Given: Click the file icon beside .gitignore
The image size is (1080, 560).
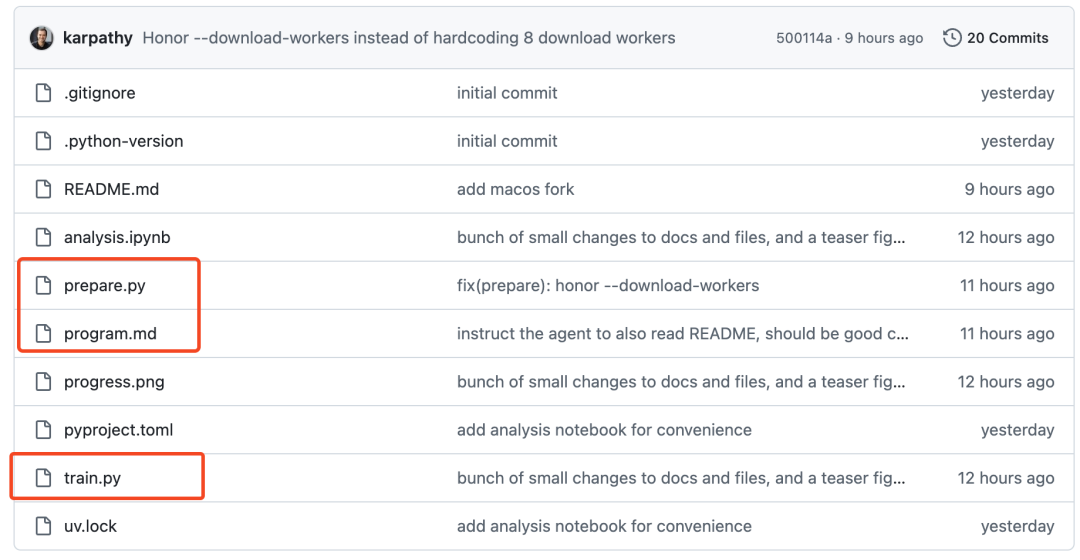Looking at the screenshot, I should [43, 93].
